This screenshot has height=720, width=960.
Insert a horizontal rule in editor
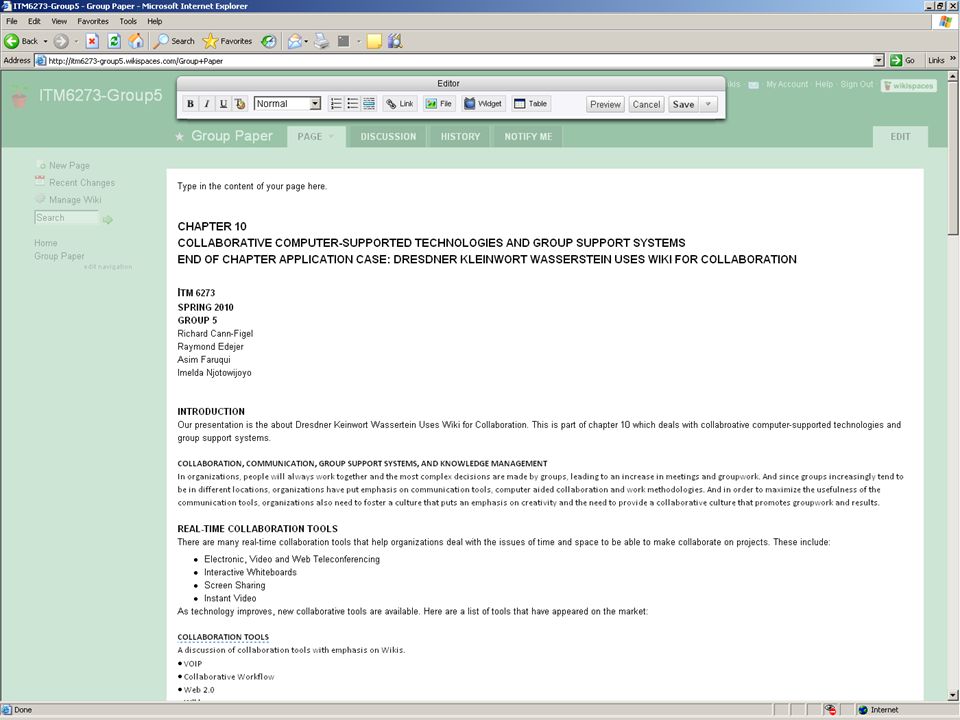coord(369,103)
